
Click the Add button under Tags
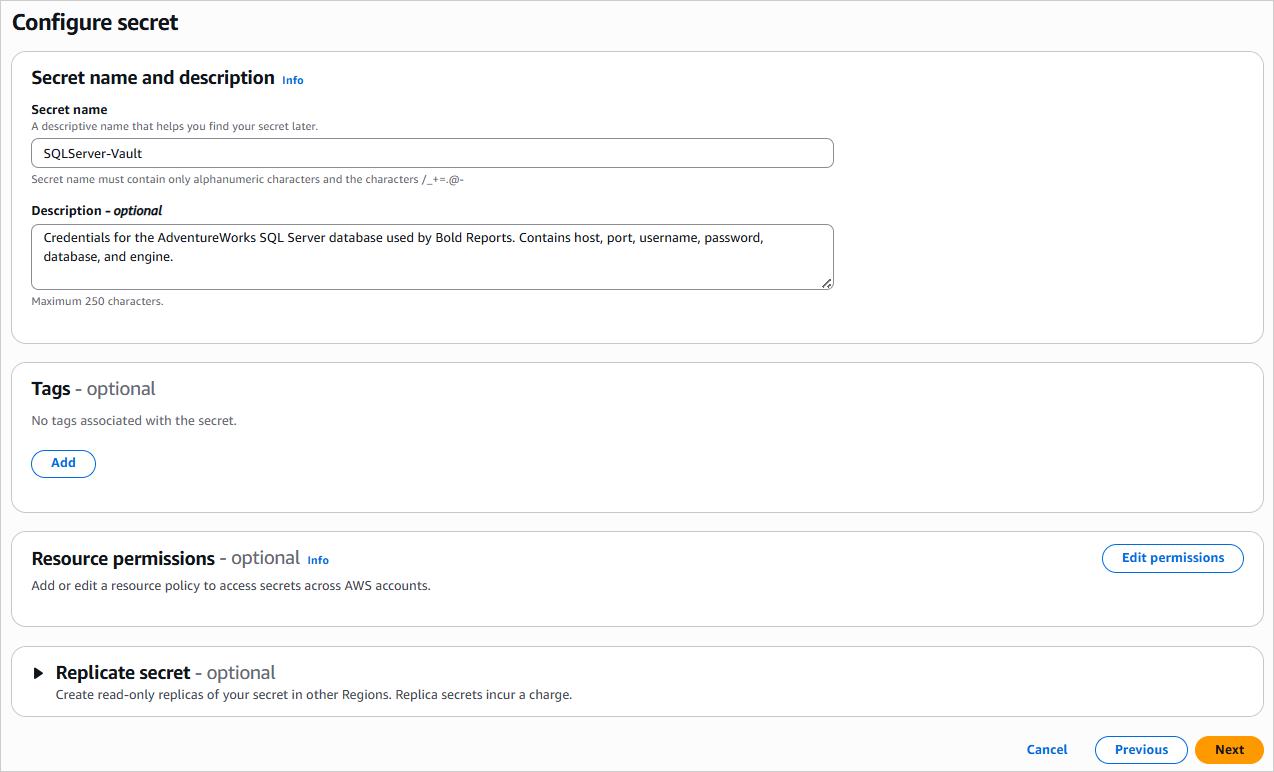pyautogui.click(x=63, y=463)
